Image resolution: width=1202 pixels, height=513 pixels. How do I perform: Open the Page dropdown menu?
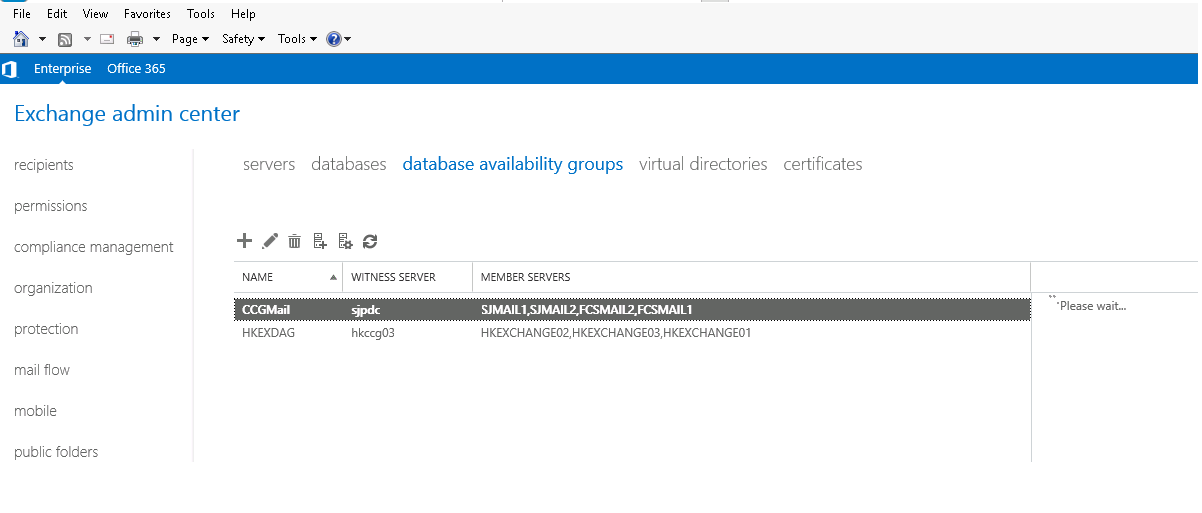pos(190,39)
